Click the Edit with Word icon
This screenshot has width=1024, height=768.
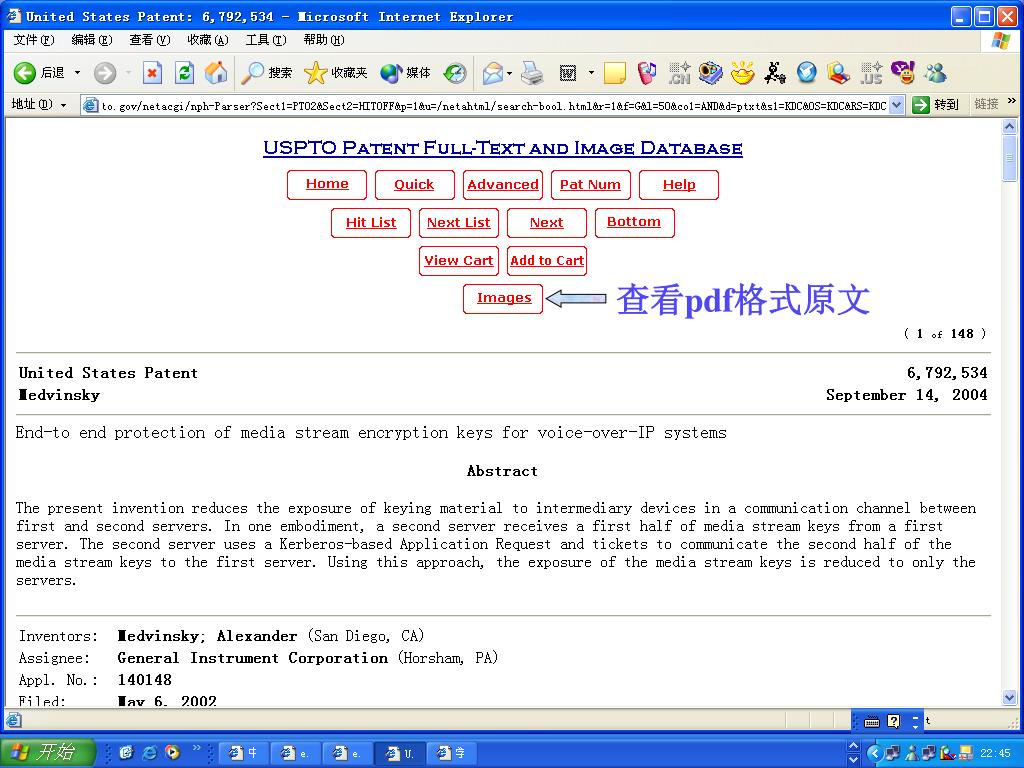pos(568,72)
